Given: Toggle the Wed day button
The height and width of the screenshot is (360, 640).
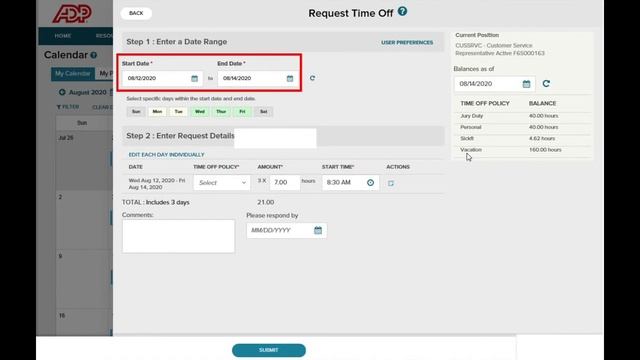Looking at the screenshot, I should pyautogui.click(x=200, y=111).
